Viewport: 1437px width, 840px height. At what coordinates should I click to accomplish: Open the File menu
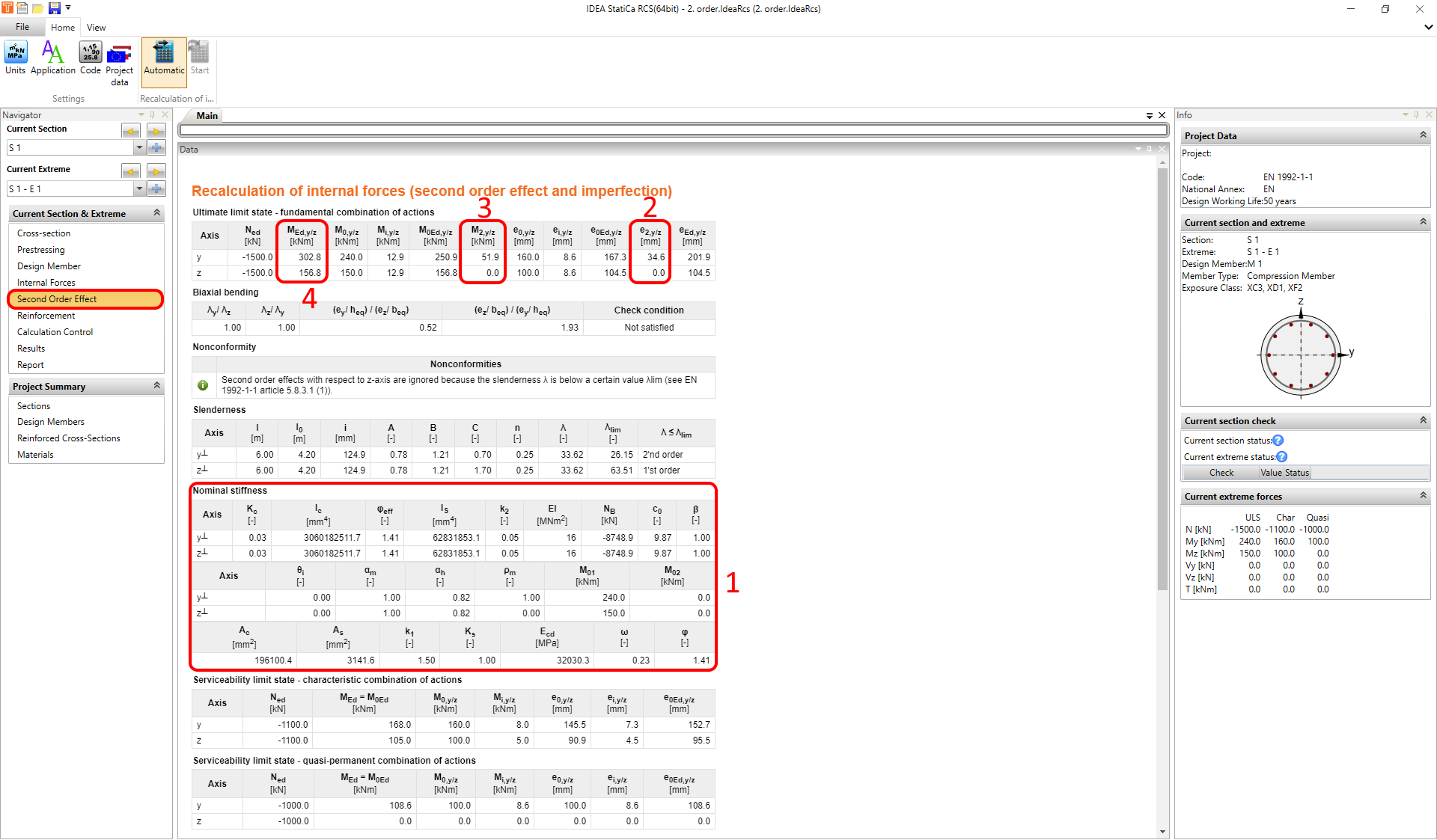(22, 27)
